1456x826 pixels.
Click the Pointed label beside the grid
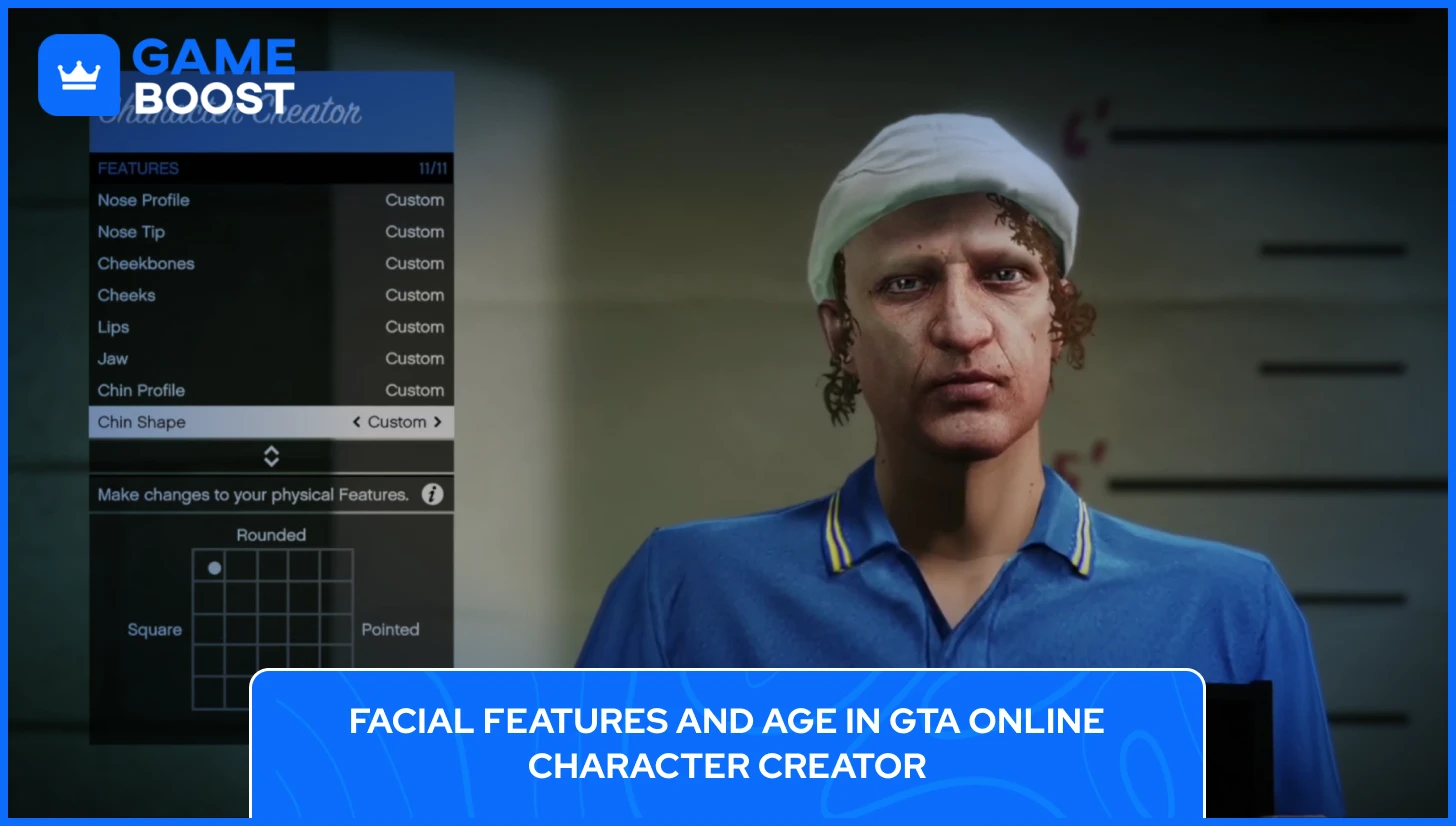tap(391, 629)
